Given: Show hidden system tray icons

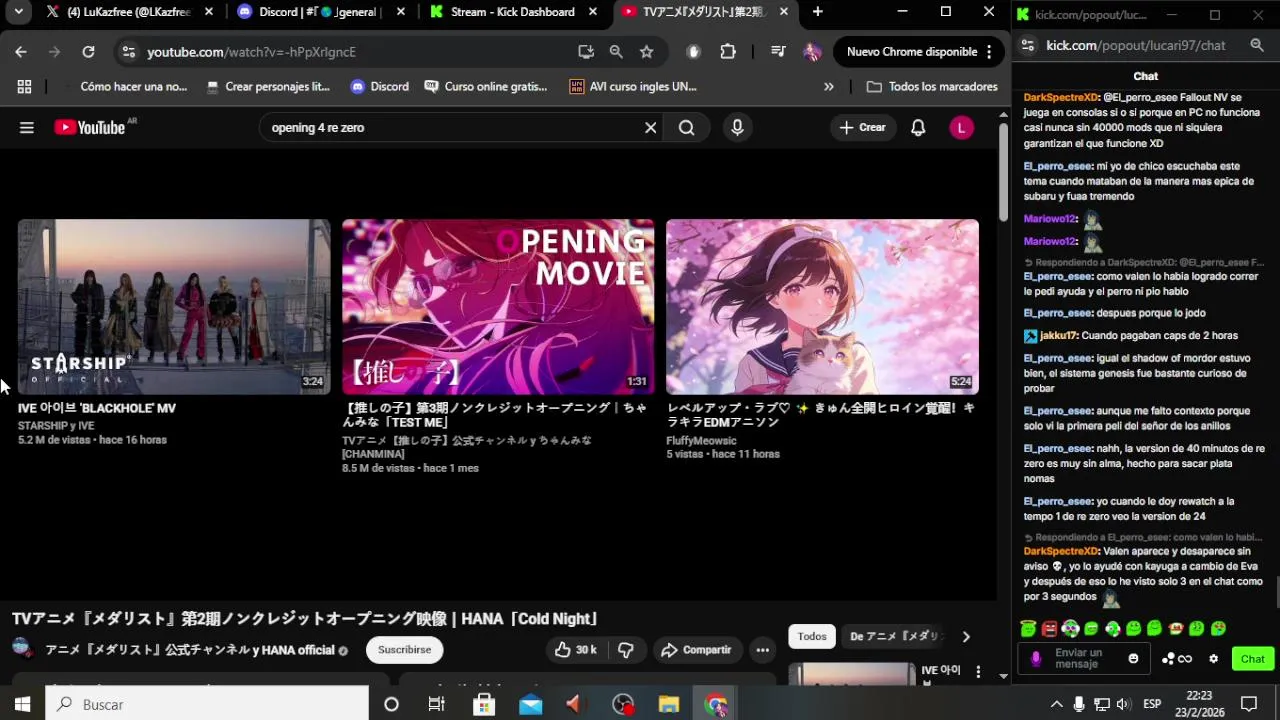Looking at the screenshot, I should pyautogui.click(x=1056, y=704).
